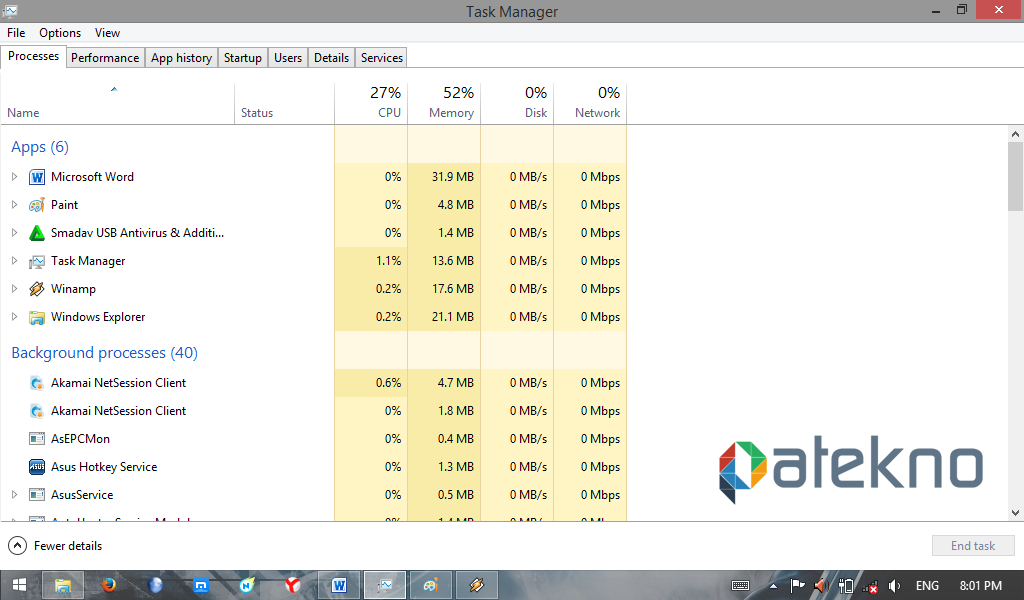Click the End task button
This screenshot has height=600, width=1024.
(973, 545)
